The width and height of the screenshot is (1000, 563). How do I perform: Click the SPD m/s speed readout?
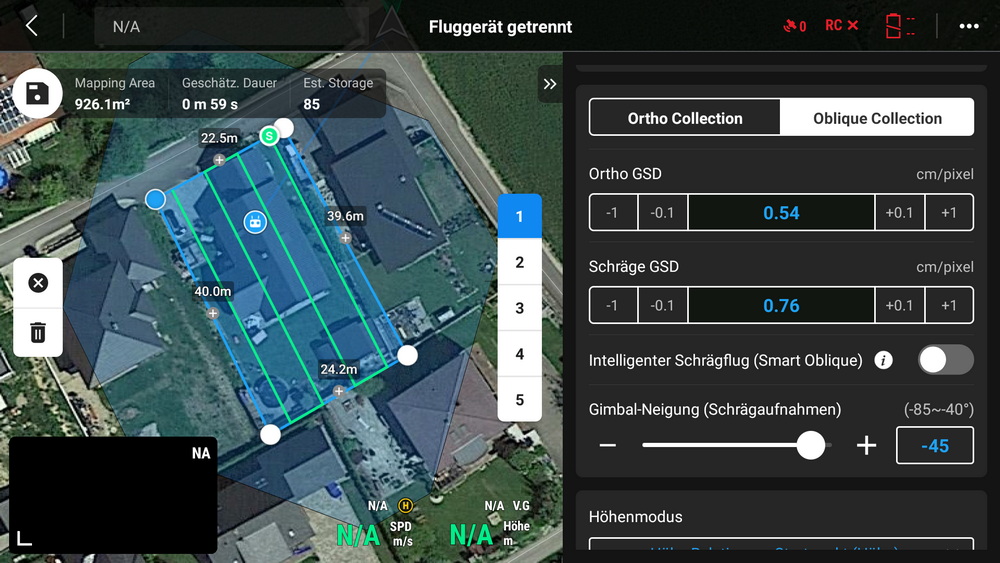(x=375, y=534)
